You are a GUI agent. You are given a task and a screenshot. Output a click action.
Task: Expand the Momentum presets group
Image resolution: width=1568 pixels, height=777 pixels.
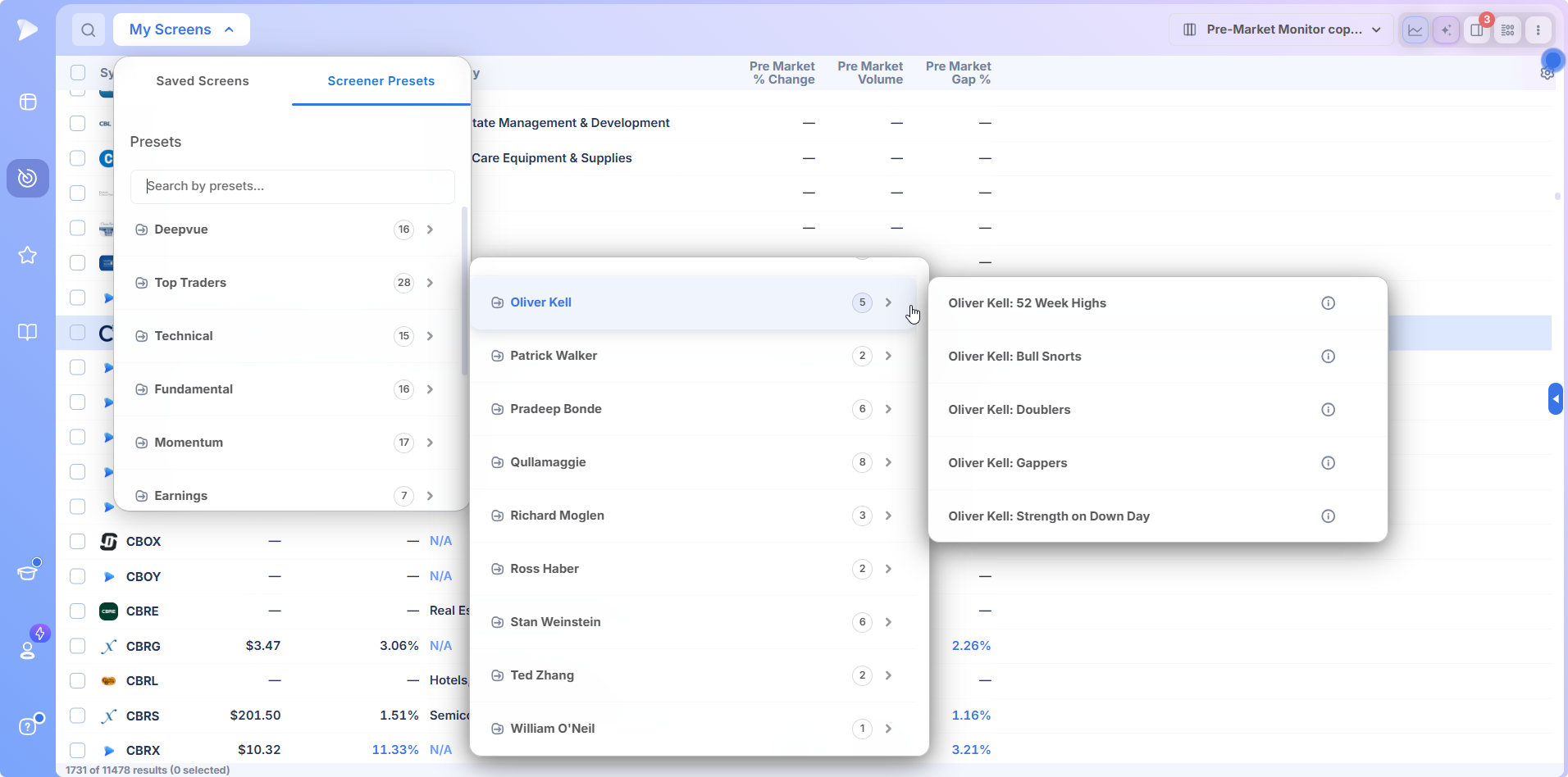(x=285, y=443)
